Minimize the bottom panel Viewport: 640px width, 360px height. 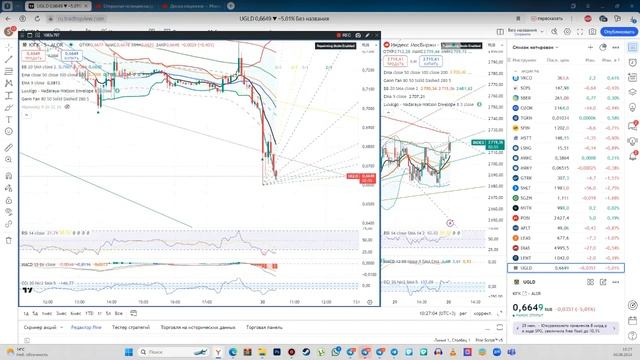click(x=487, y=328)
